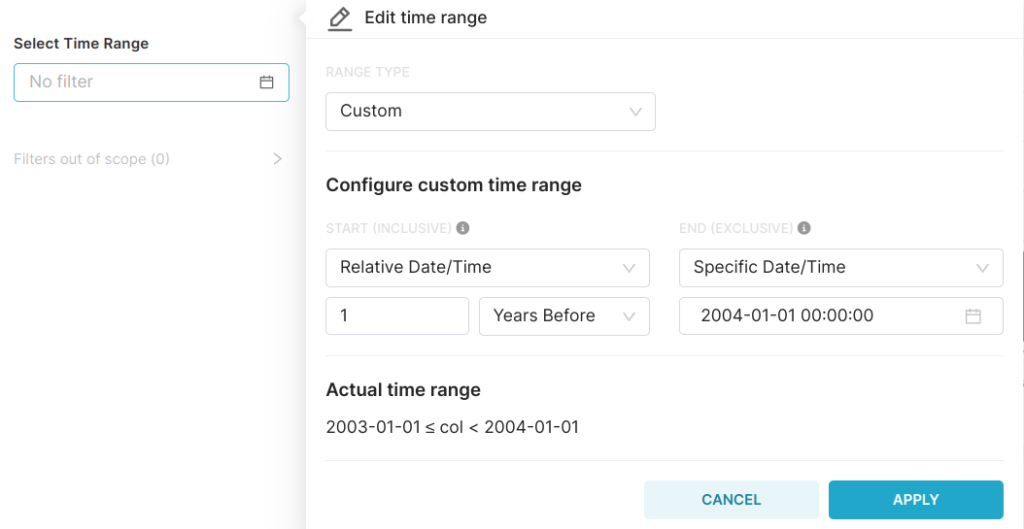Click the Actual time range heading
The height and width of the screenshot is (529, 1024).
click(x=403, y=390)
